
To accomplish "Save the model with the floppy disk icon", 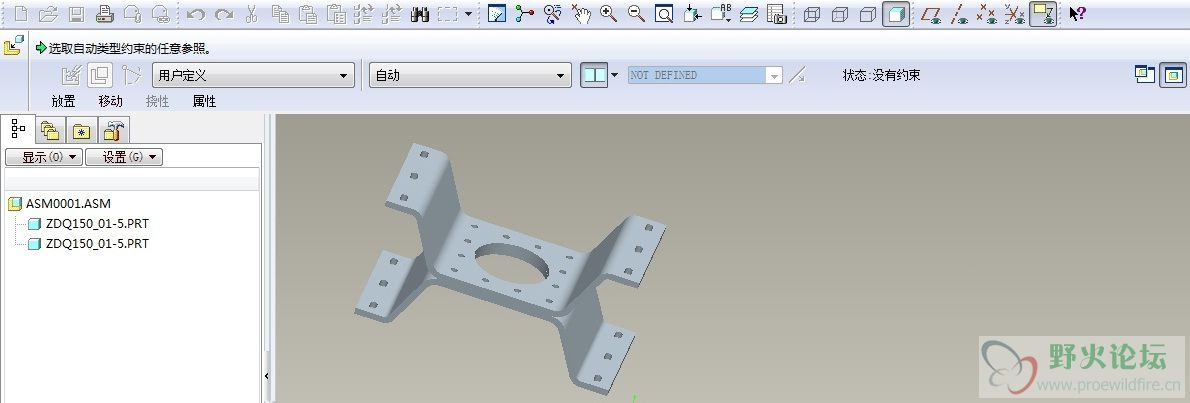I will point(77,14).
